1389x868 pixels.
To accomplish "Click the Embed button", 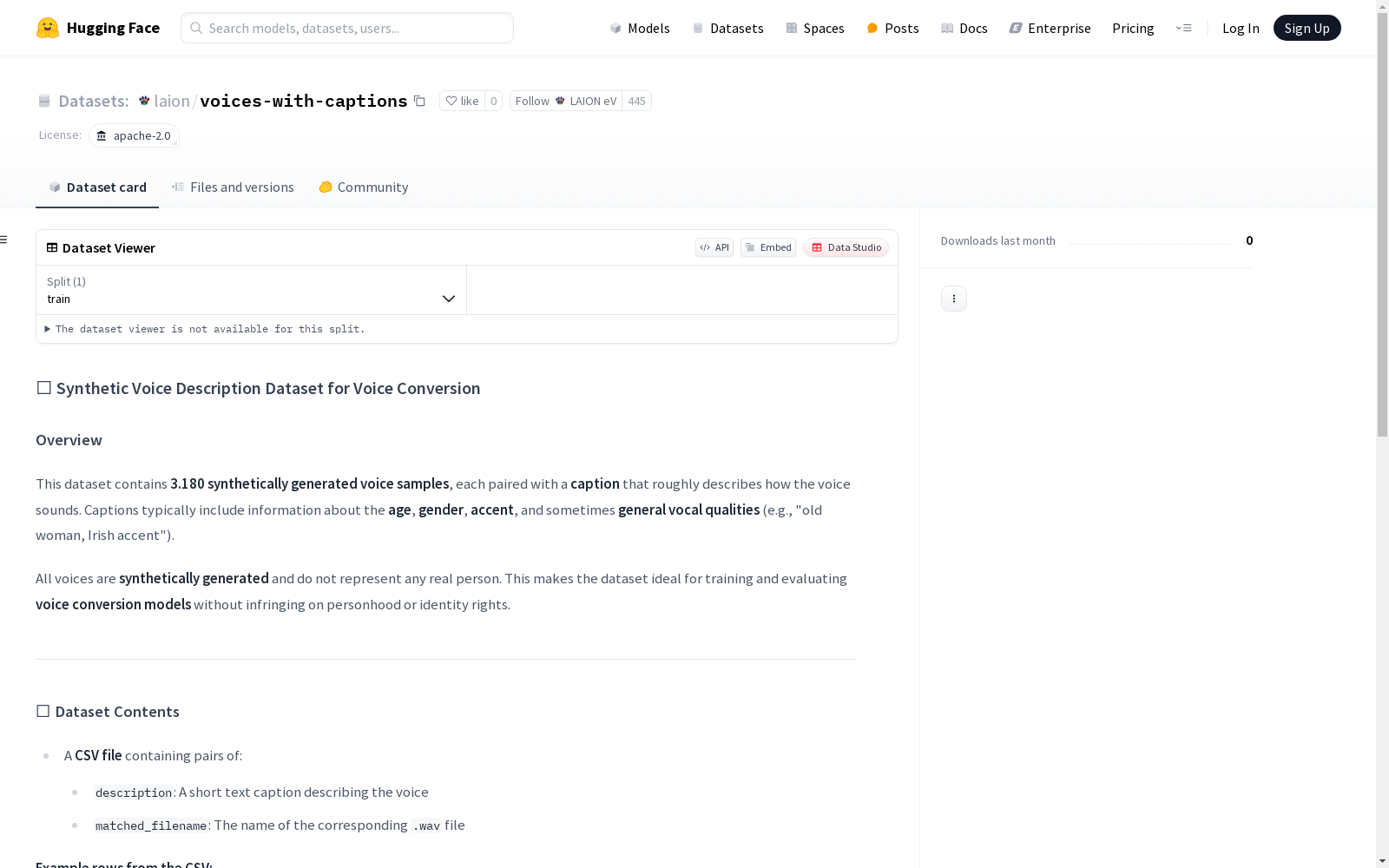I will click(x=768, y=247).
